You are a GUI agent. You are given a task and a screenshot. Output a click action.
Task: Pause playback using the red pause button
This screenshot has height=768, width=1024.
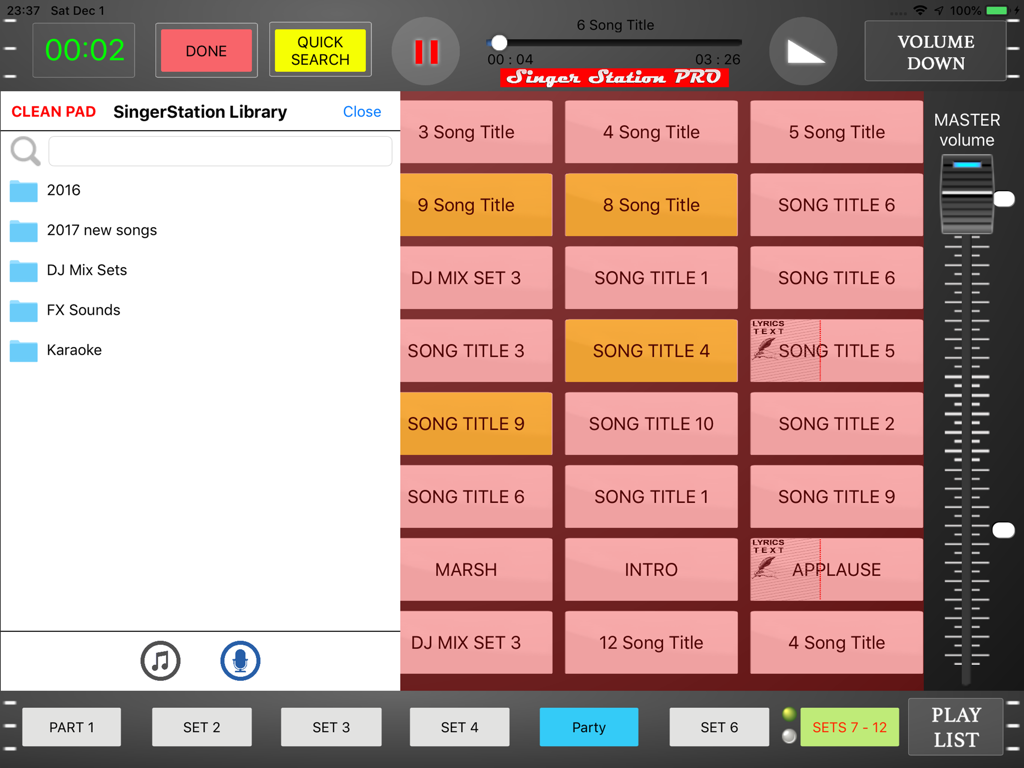(425, 50)
